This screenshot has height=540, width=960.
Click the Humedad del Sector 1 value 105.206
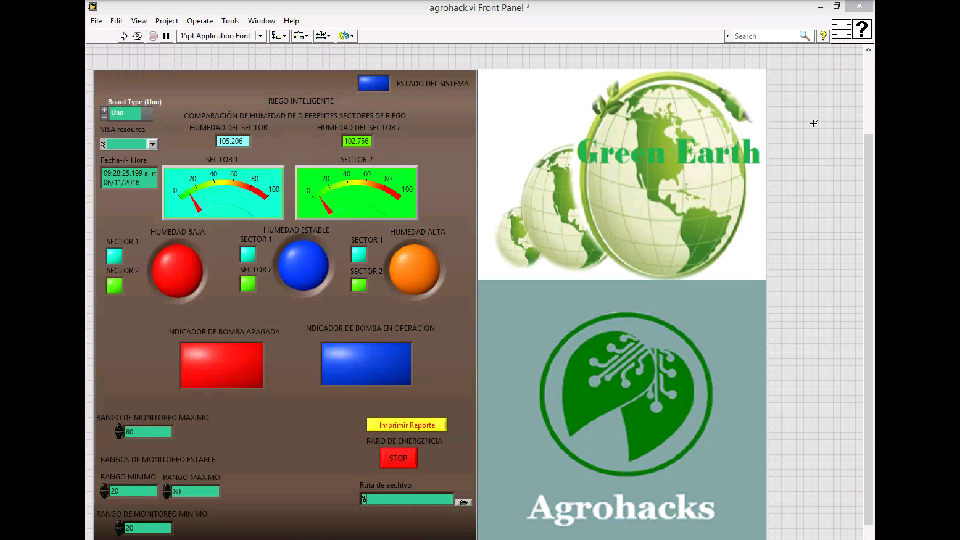click(x=232, y=141)
